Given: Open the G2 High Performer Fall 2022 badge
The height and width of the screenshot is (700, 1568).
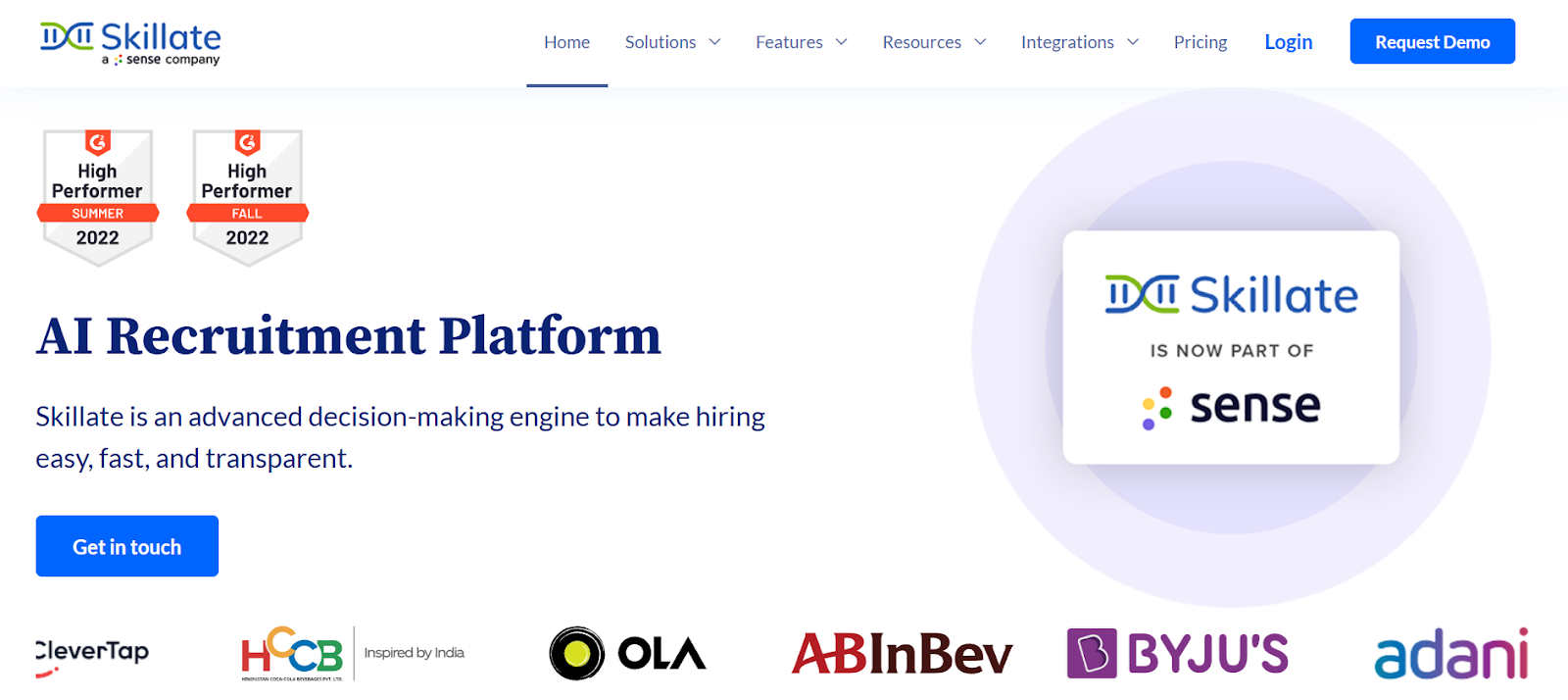Looking at the screenshot, I should 248,198.
